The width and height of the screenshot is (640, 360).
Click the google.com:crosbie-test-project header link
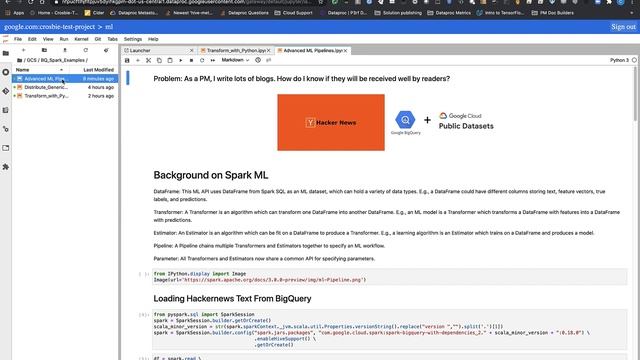49,27
